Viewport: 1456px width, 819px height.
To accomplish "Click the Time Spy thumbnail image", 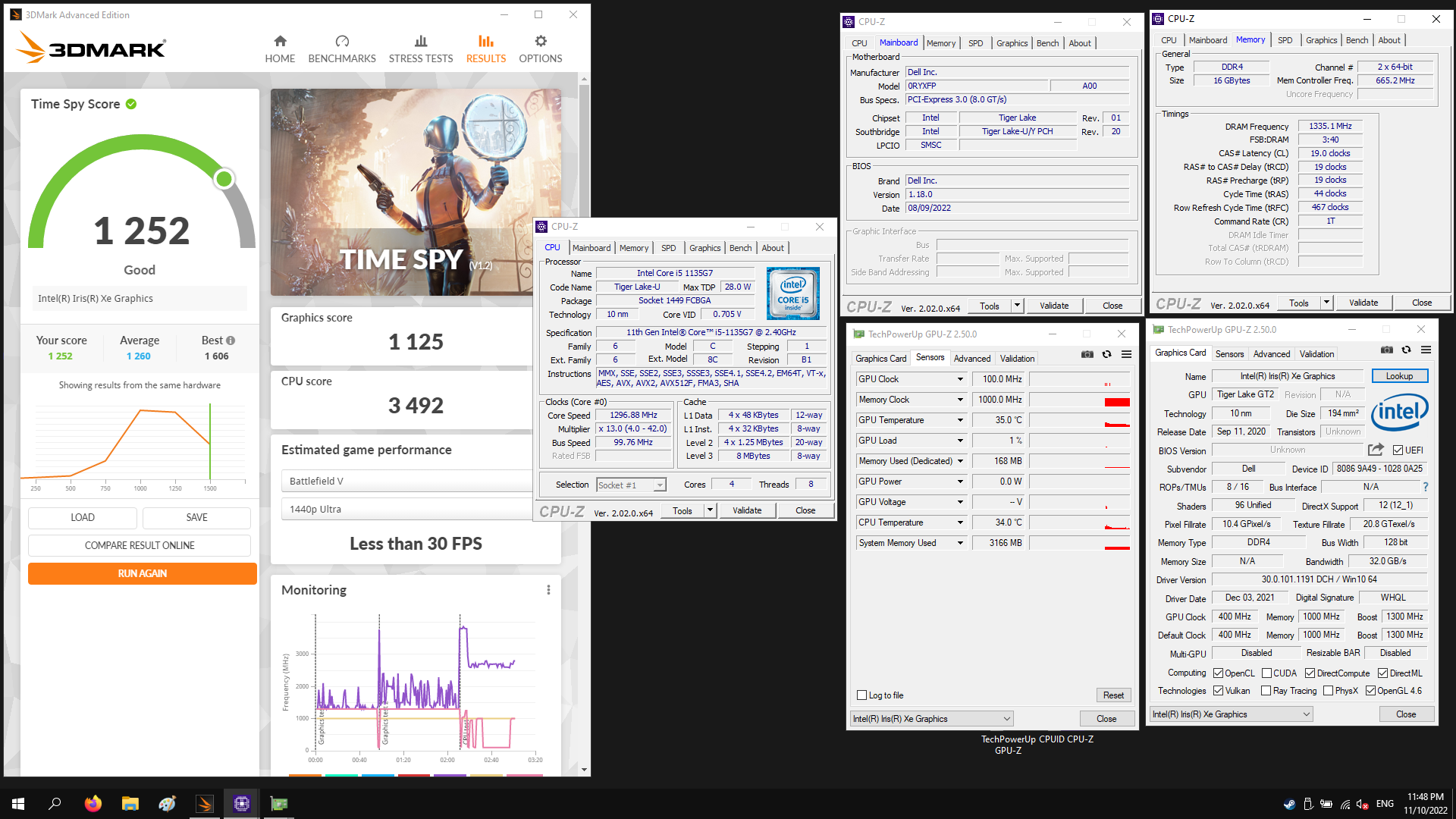I will 416,192.
